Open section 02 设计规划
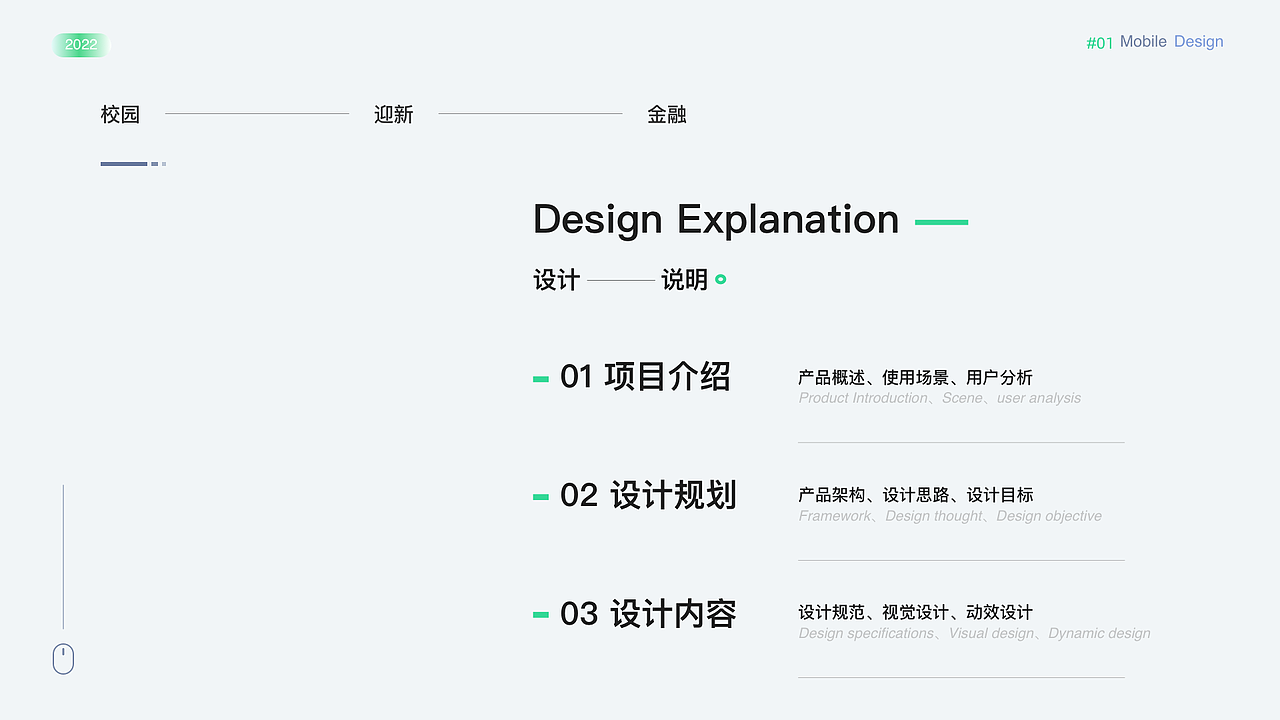1280x720 pixels. click(648, 495)
